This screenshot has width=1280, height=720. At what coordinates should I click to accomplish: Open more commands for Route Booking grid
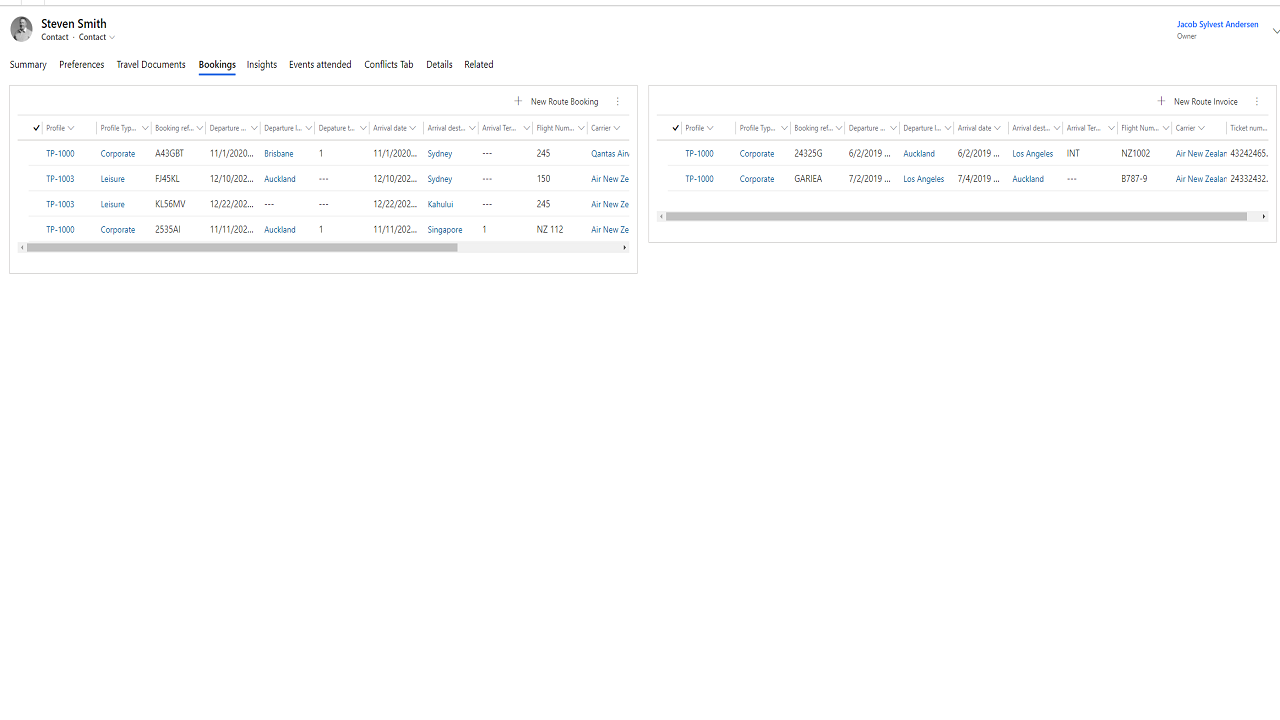click(618, 101)
